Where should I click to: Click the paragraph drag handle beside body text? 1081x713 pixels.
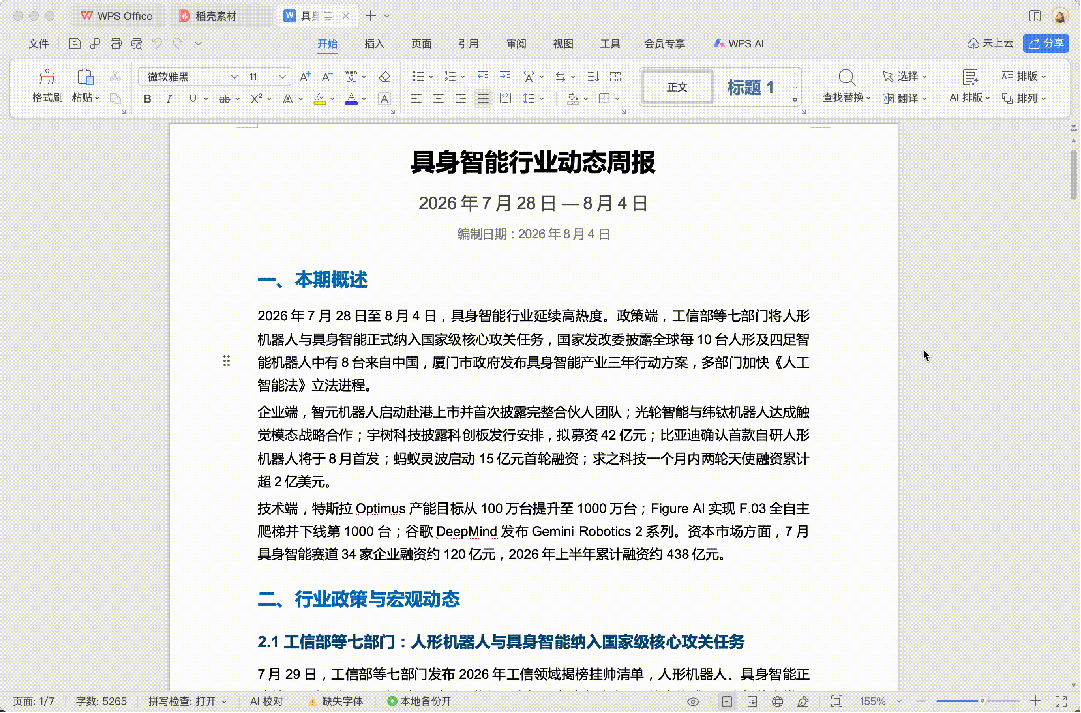click(226, 361)
